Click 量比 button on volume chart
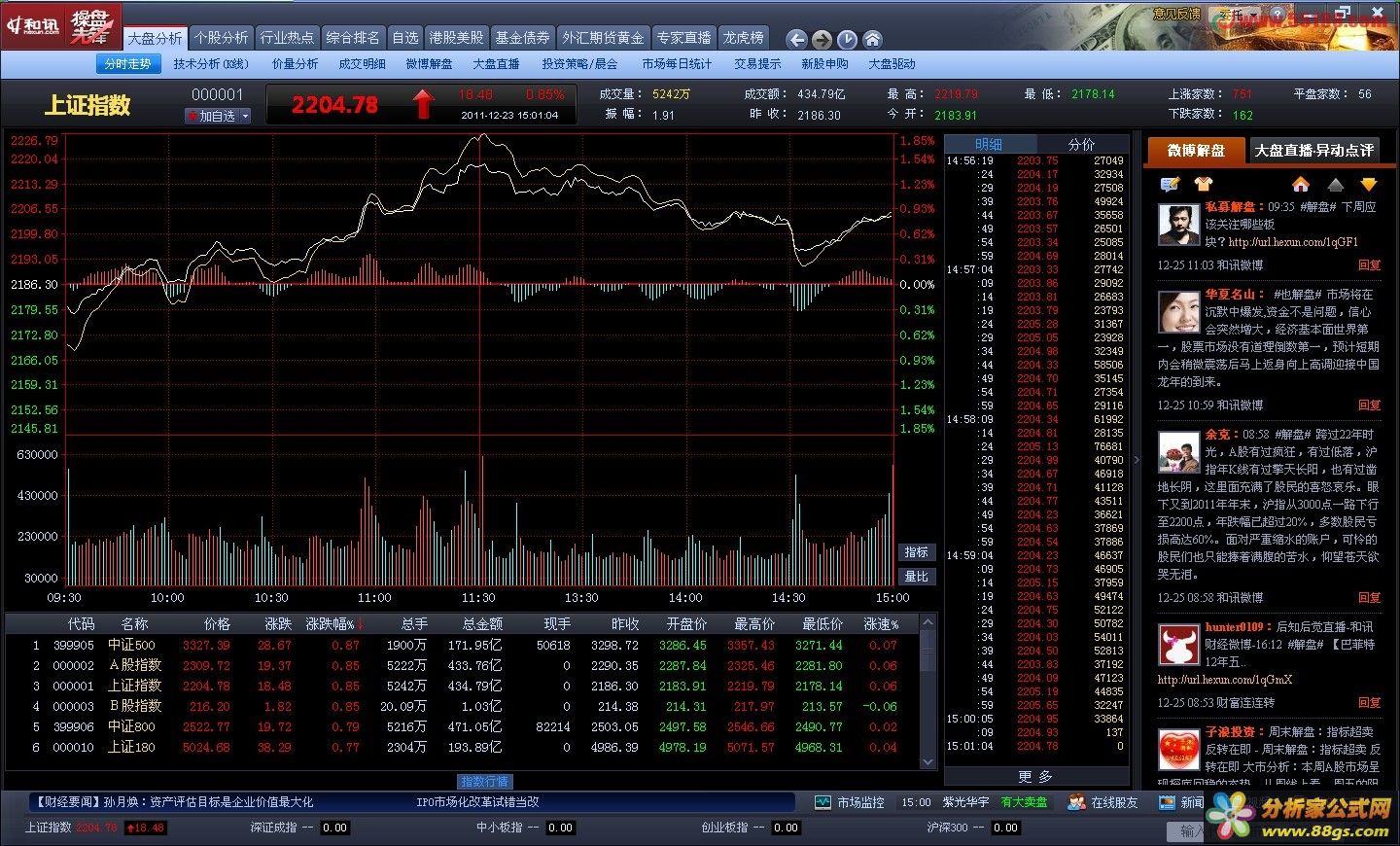The height and width of the screenshot is (846, 1400). (917, 577)
